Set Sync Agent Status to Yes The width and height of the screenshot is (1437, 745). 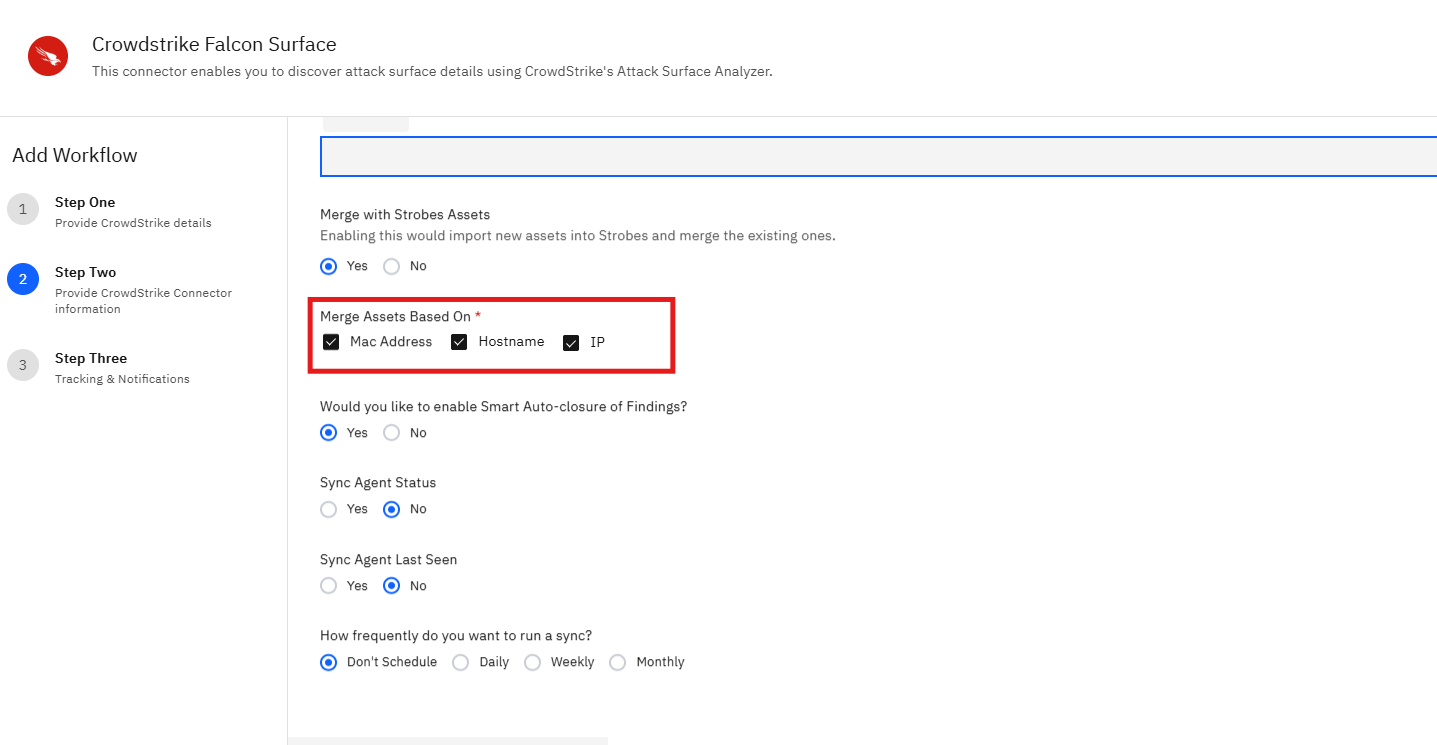pos(329,509)
